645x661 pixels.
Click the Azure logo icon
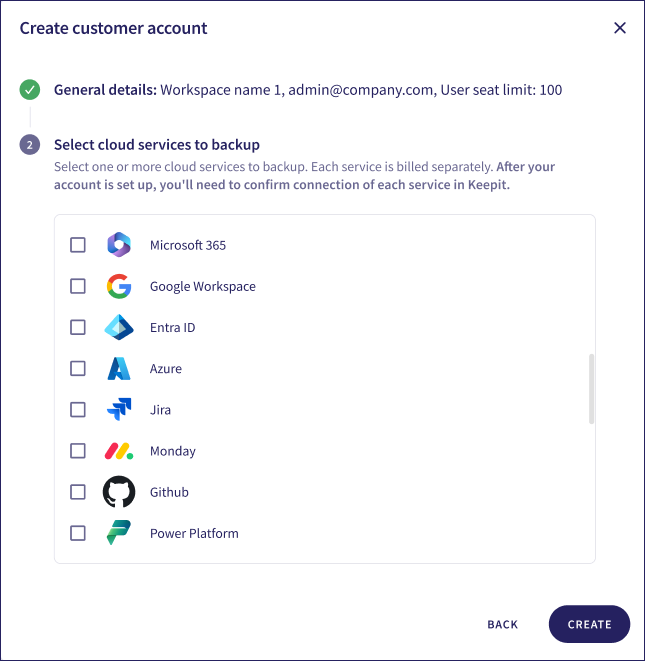[119, 368]
